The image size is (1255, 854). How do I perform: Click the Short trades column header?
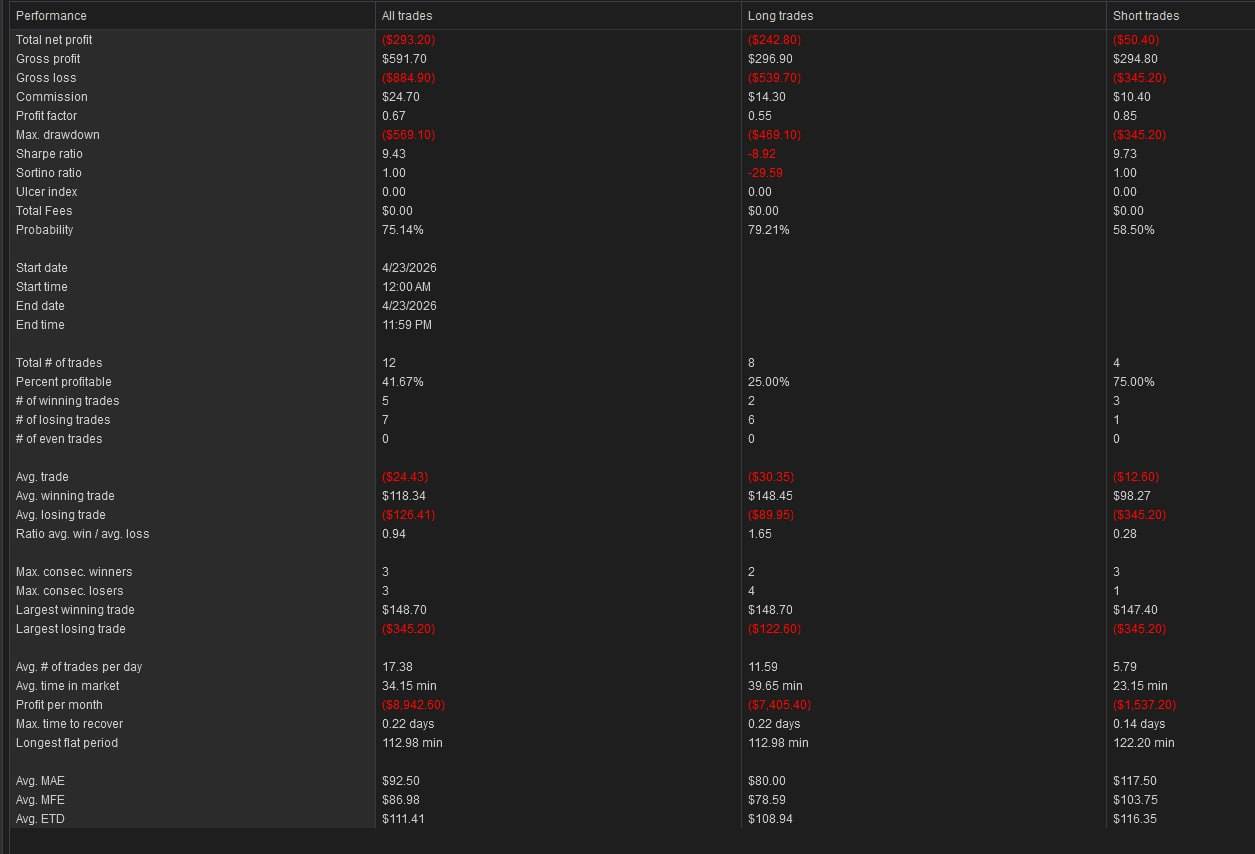point(1145,16)
